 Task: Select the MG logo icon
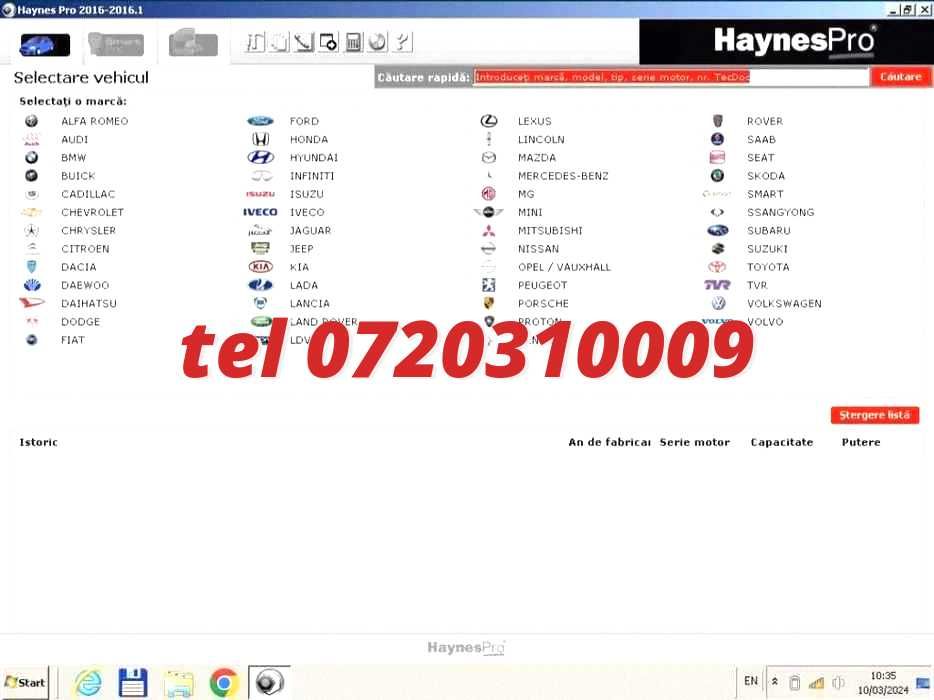[x=488, y=194]
